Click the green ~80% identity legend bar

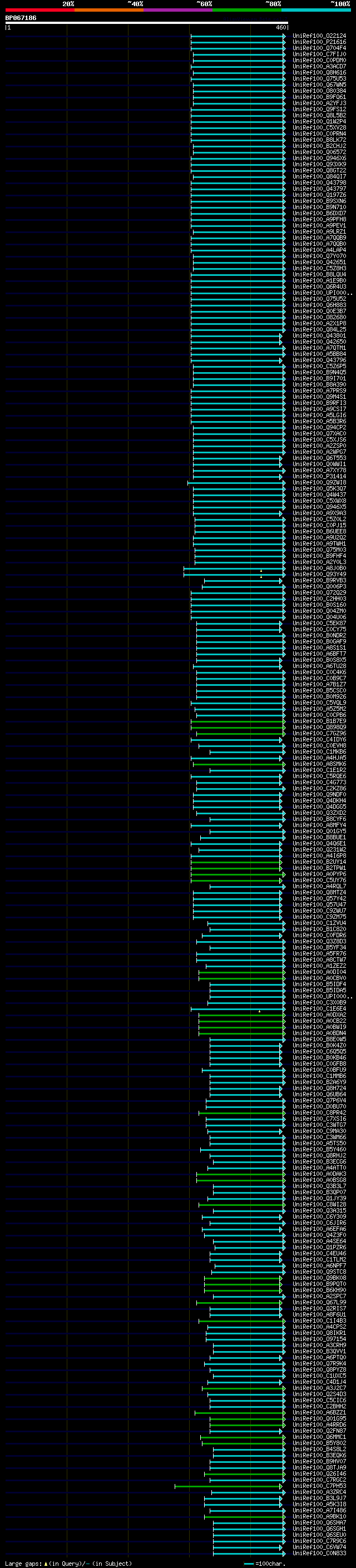(x=247, y=11)
